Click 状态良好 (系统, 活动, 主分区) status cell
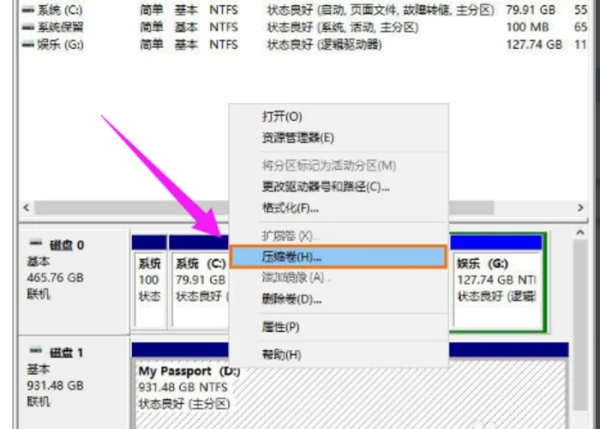Screen dimensions: 600x429 pyautogui.click(x=343, y=28)
